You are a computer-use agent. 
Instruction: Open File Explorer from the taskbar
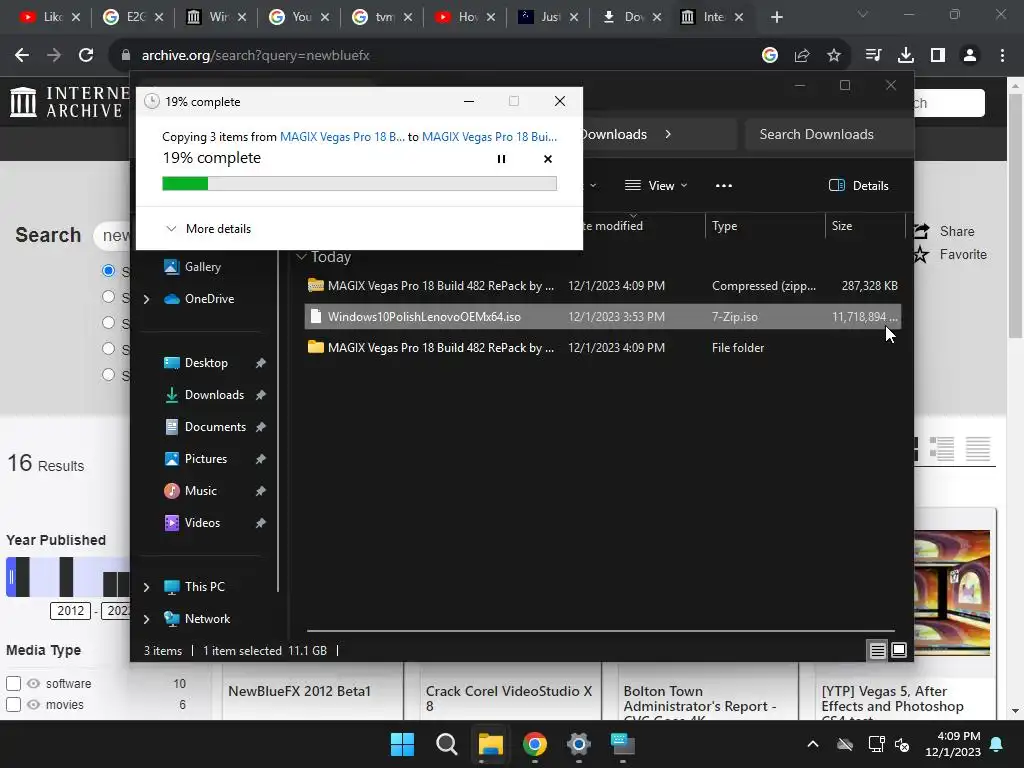click(490, 744)
